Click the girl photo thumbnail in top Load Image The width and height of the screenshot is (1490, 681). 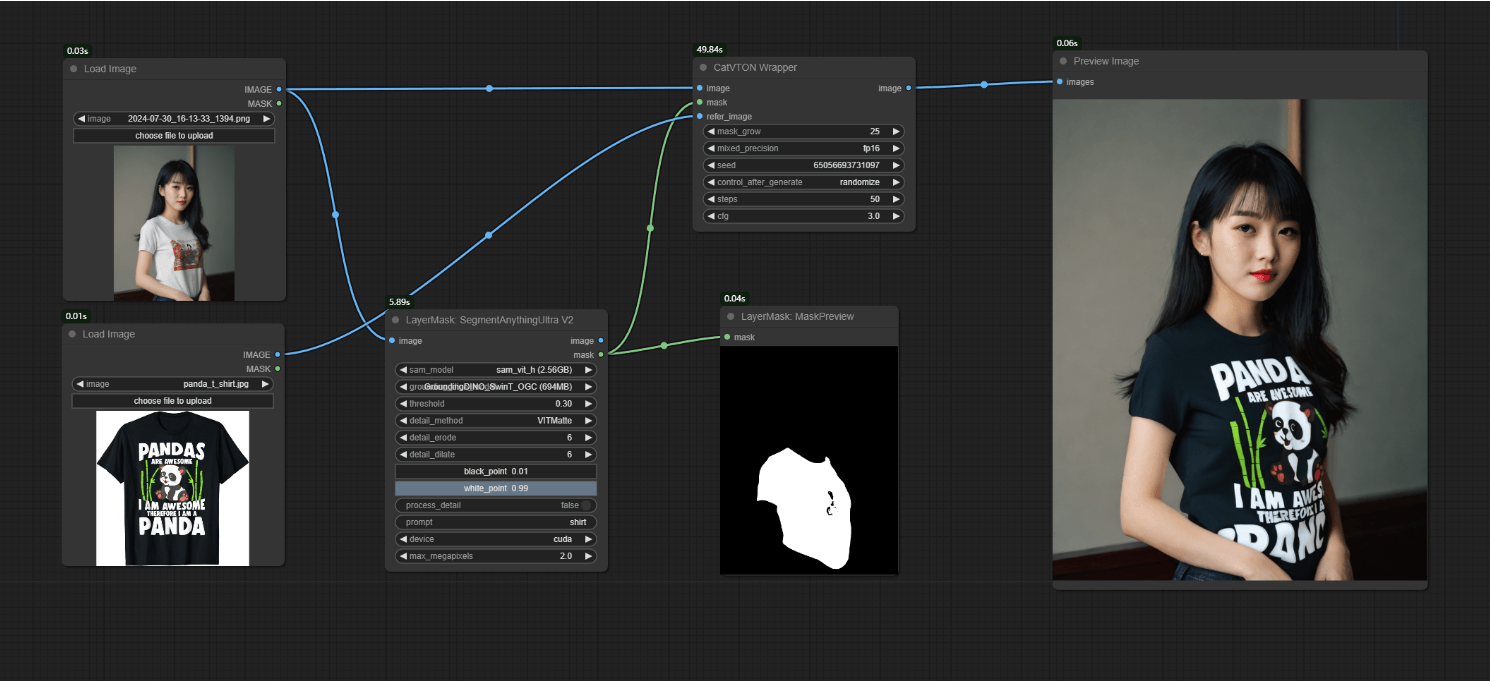point(174,223)
